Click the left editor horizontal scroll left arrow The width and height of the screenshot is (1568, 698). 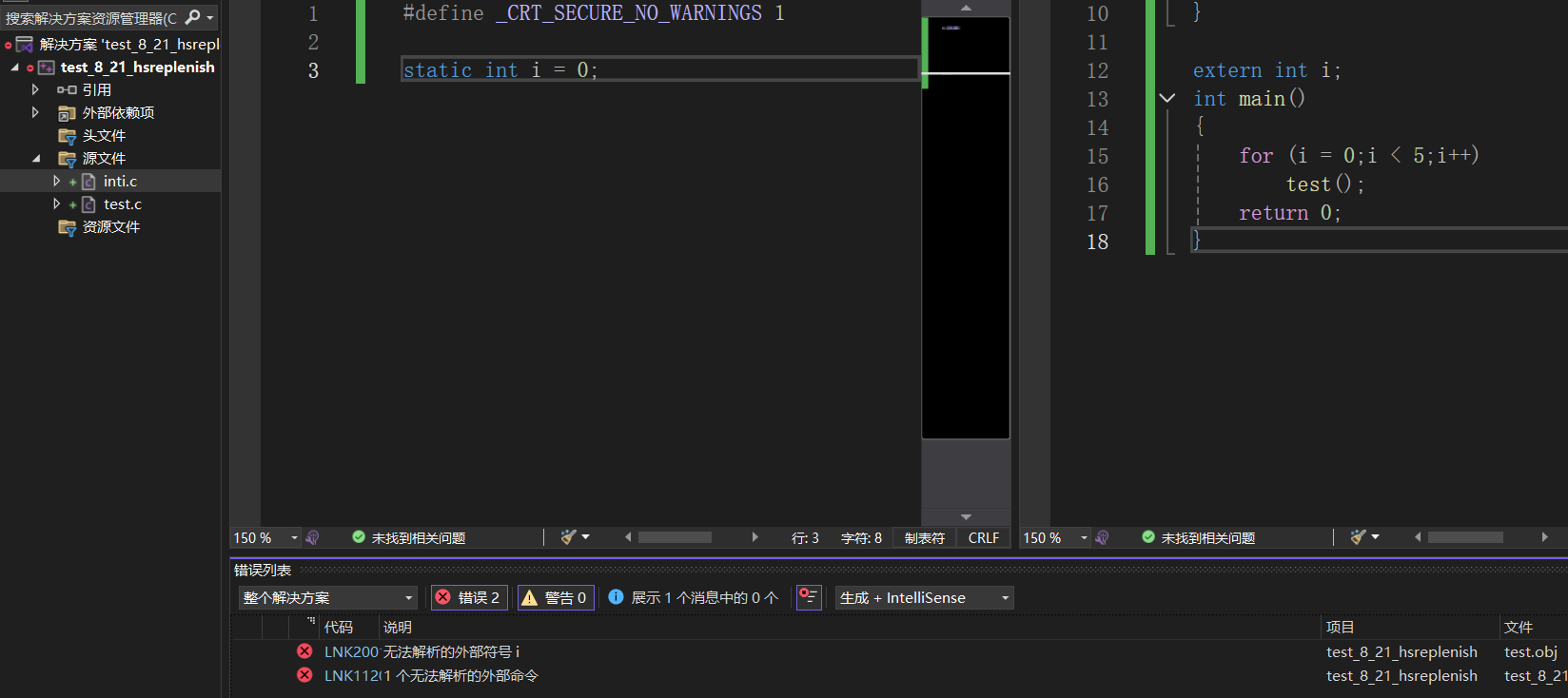[628, 537]
